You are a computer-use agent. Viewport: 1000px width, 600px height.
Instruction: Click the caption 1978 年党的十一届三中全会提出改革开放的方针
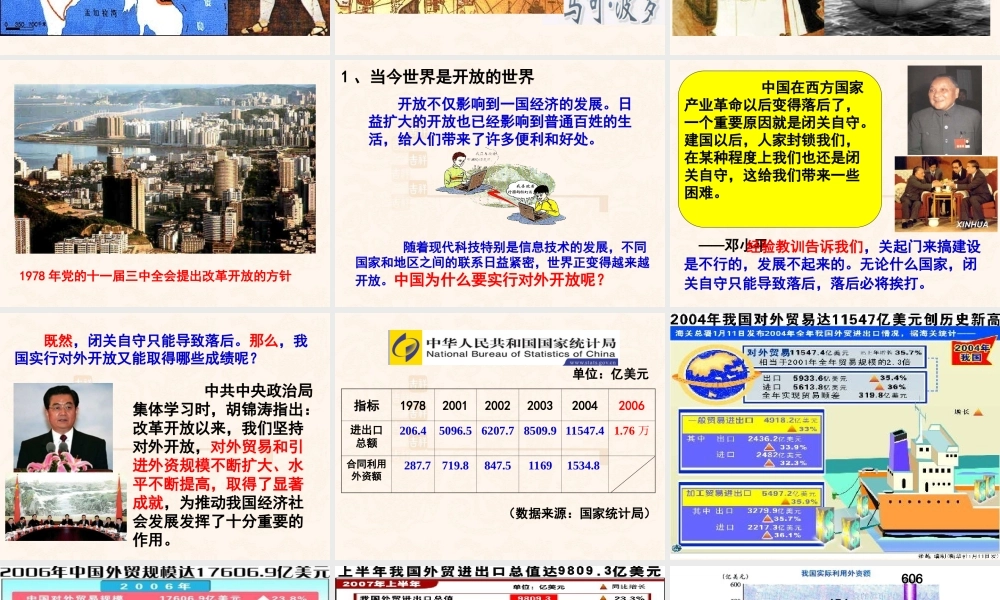(155, 276)
